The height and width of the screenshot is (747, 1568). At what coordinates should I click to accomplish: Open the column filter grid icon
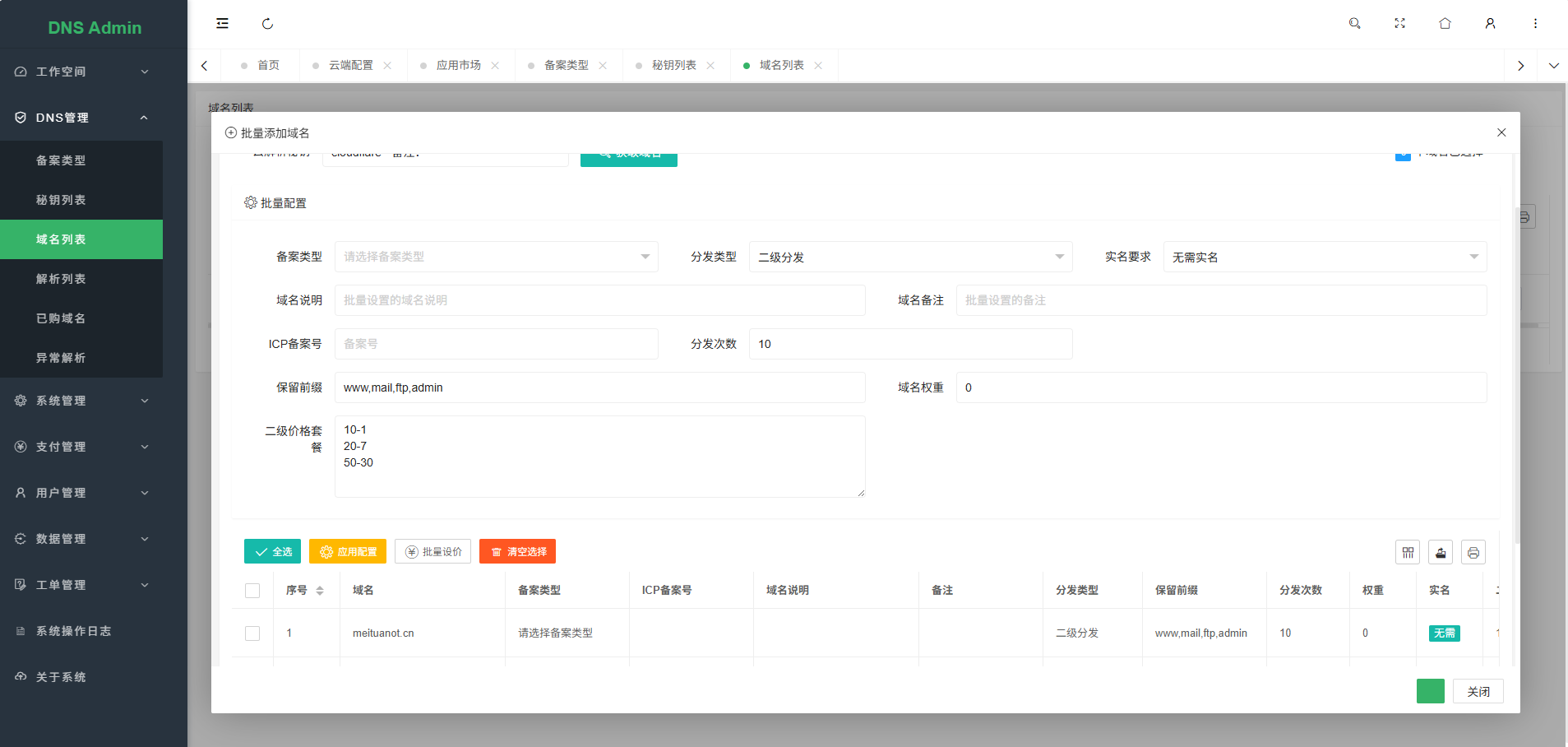(x=1408, y=552)
